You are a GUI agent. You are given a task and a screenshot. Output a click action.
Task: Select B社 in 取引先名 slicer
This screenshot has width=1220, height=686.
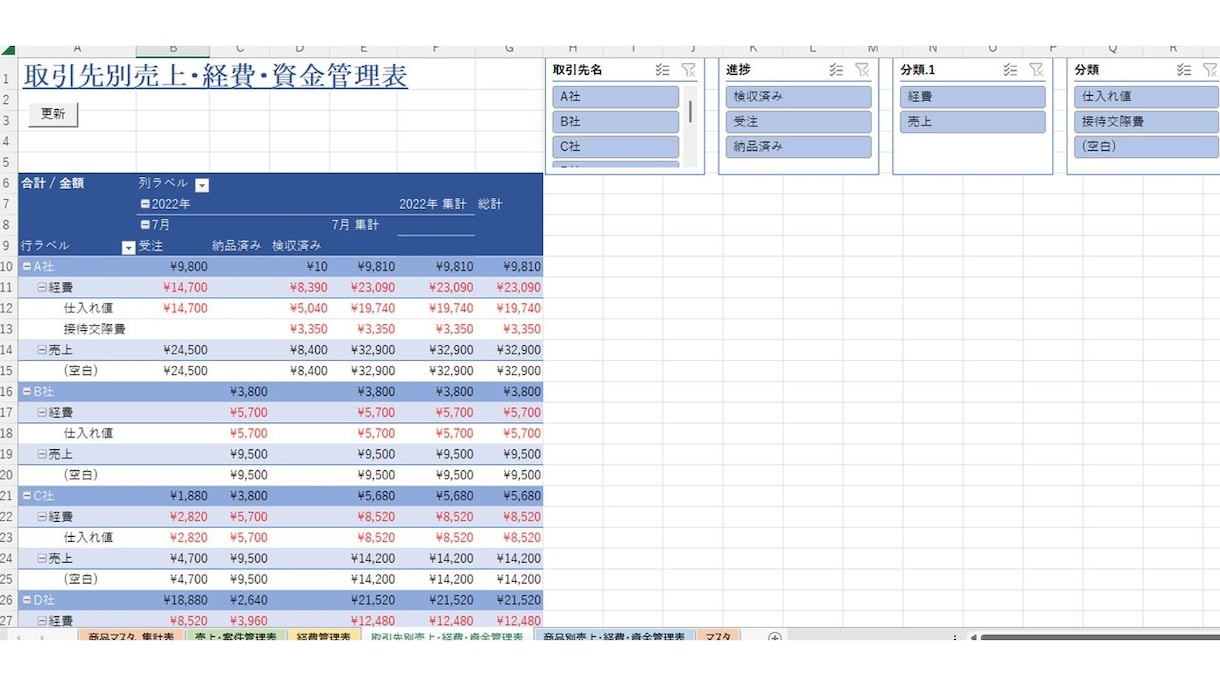pos(615,122)
